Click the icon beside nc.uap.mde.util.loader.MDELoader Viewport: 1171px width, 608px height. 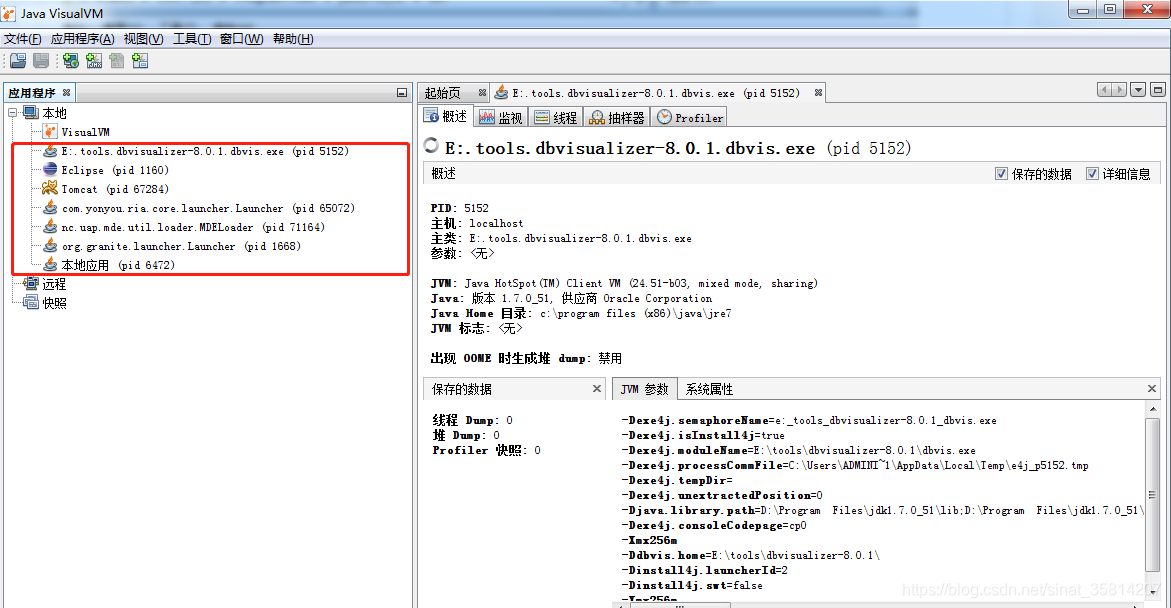50,226
